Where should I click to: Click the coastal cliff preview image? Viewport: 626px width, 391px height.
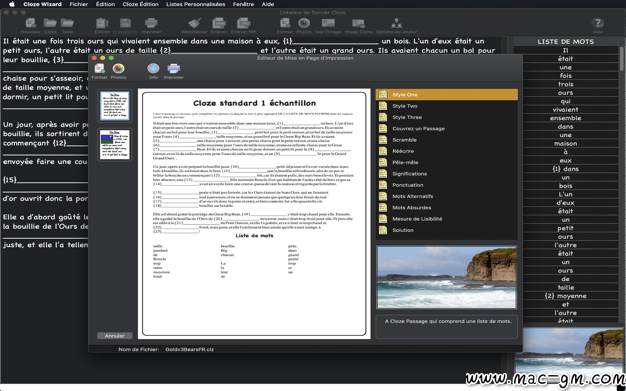[x=447, y=277]
